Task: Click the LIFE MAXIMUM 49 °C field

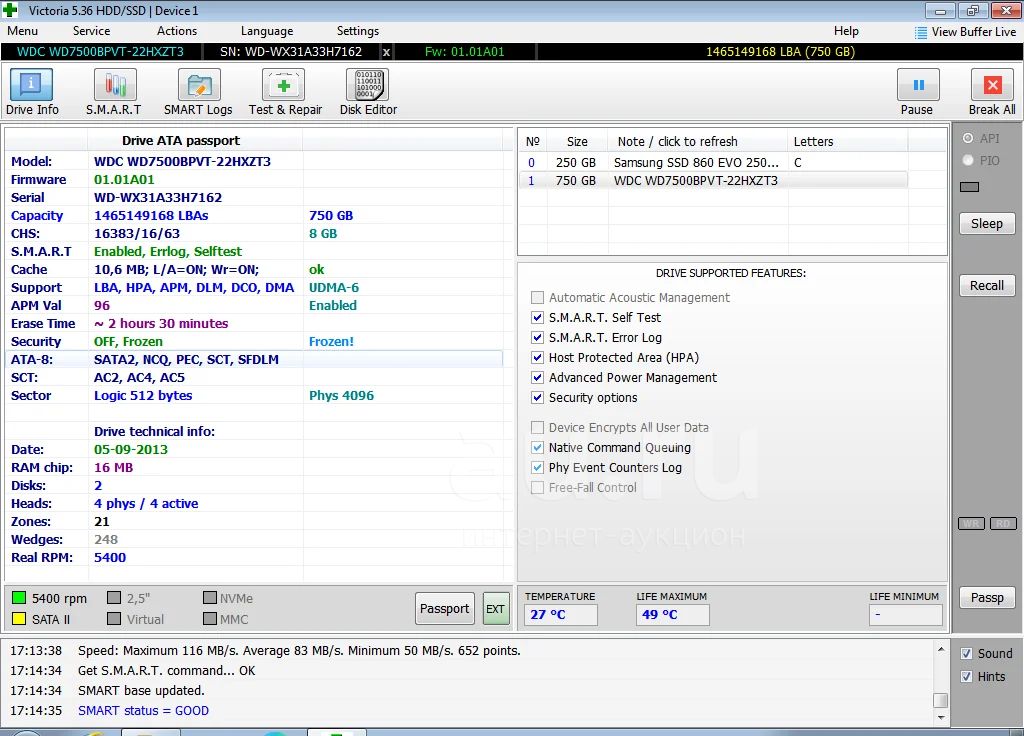Action: point(673,615)
